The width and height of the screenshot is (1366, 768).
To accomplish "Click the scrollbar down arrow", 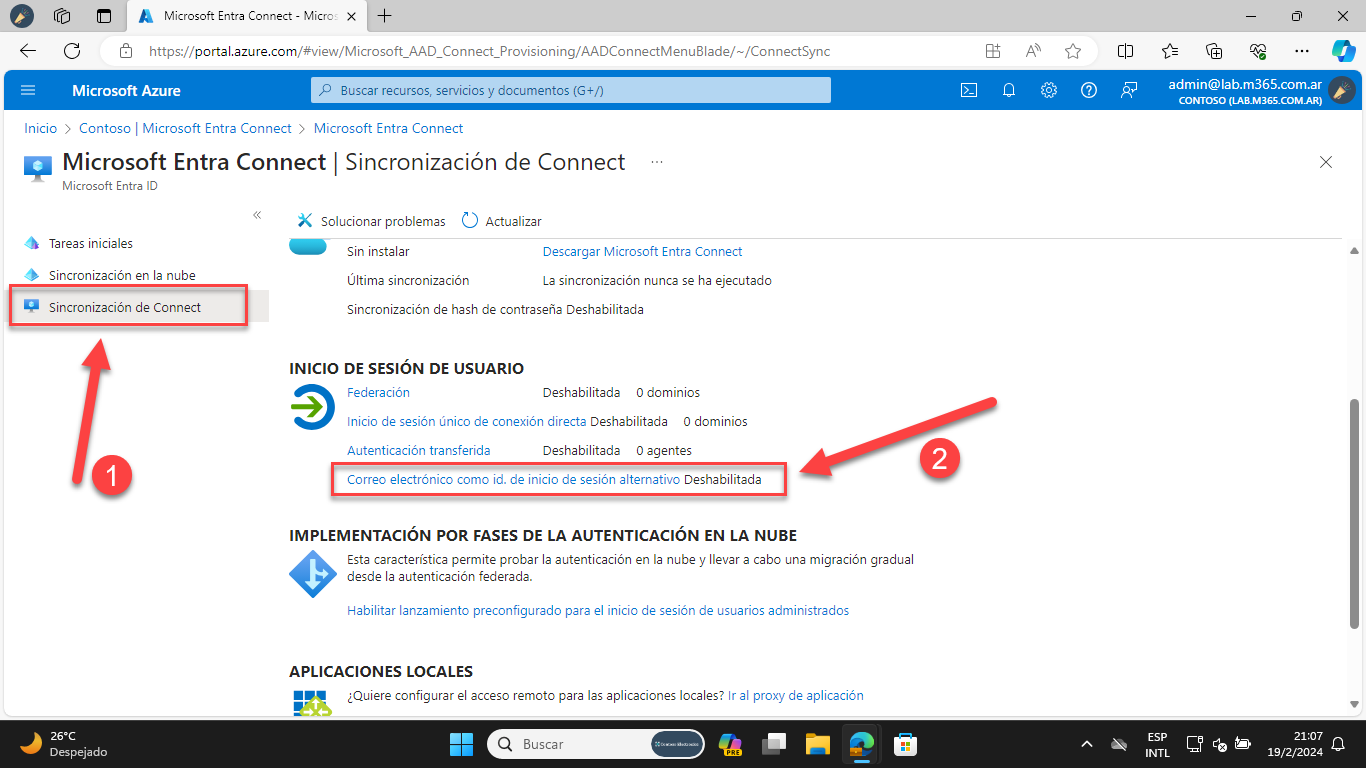I will 1355,704.
